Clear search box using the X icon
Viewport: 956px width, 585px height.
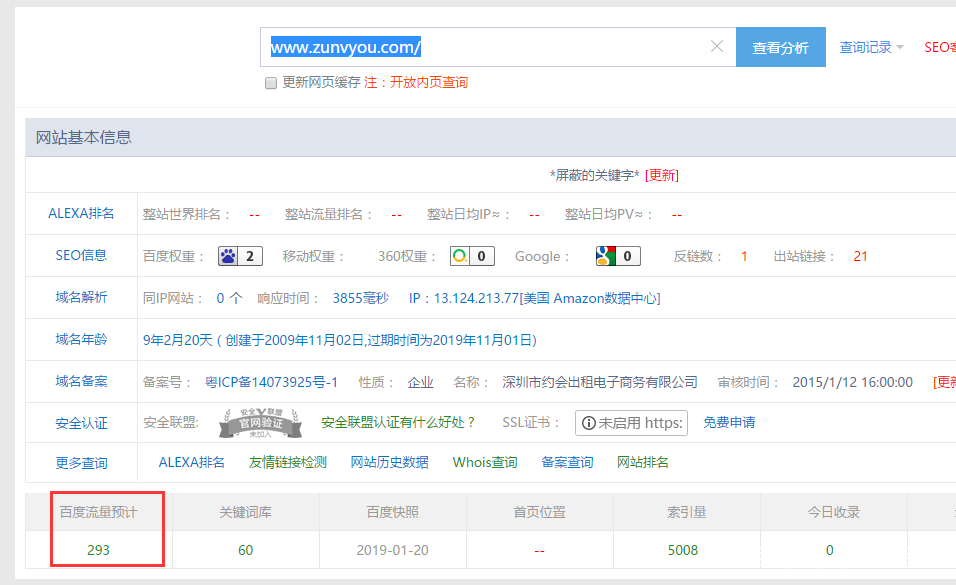(717, 46)
